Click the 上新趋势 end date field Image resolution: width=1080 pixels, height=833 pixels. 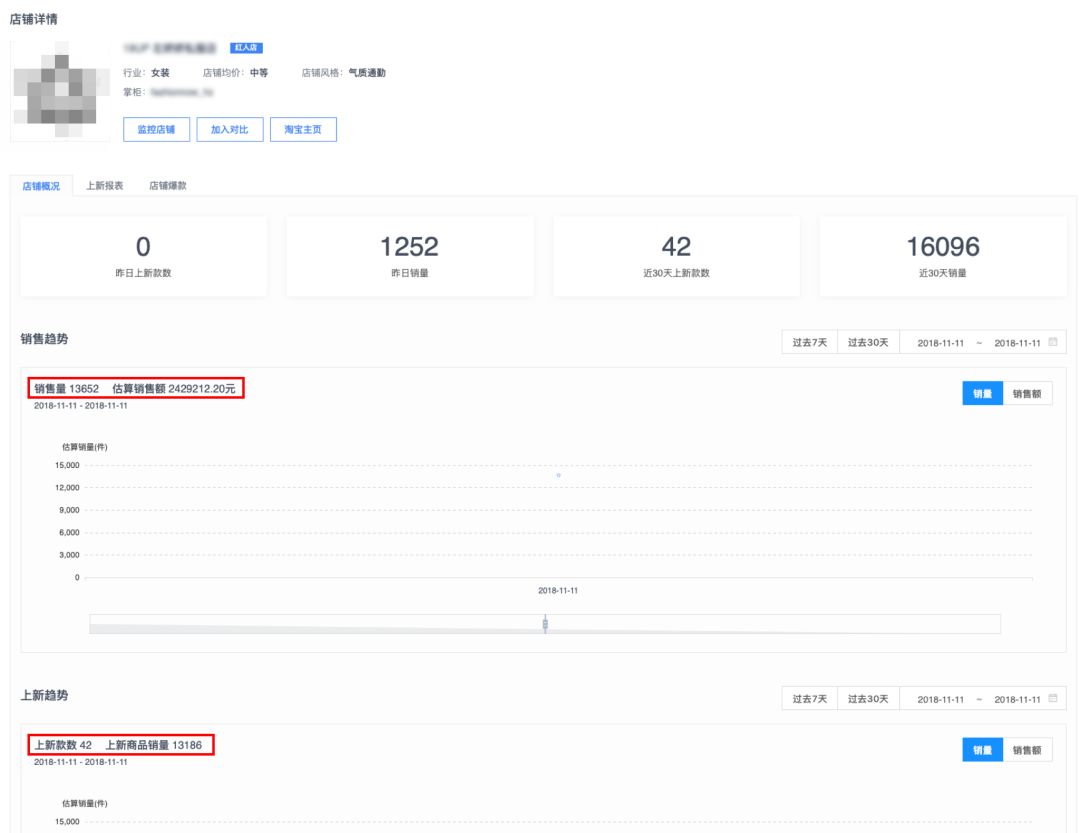1017,699
